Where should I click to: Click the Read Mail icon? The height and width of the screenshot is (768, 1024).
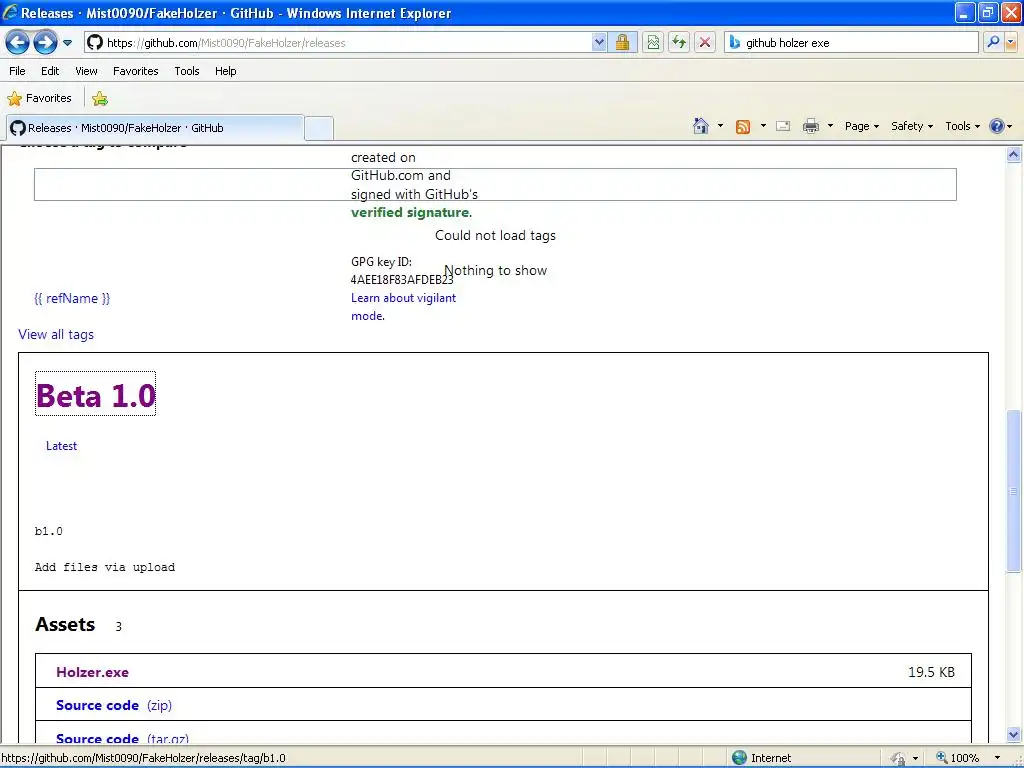[783, 126]
